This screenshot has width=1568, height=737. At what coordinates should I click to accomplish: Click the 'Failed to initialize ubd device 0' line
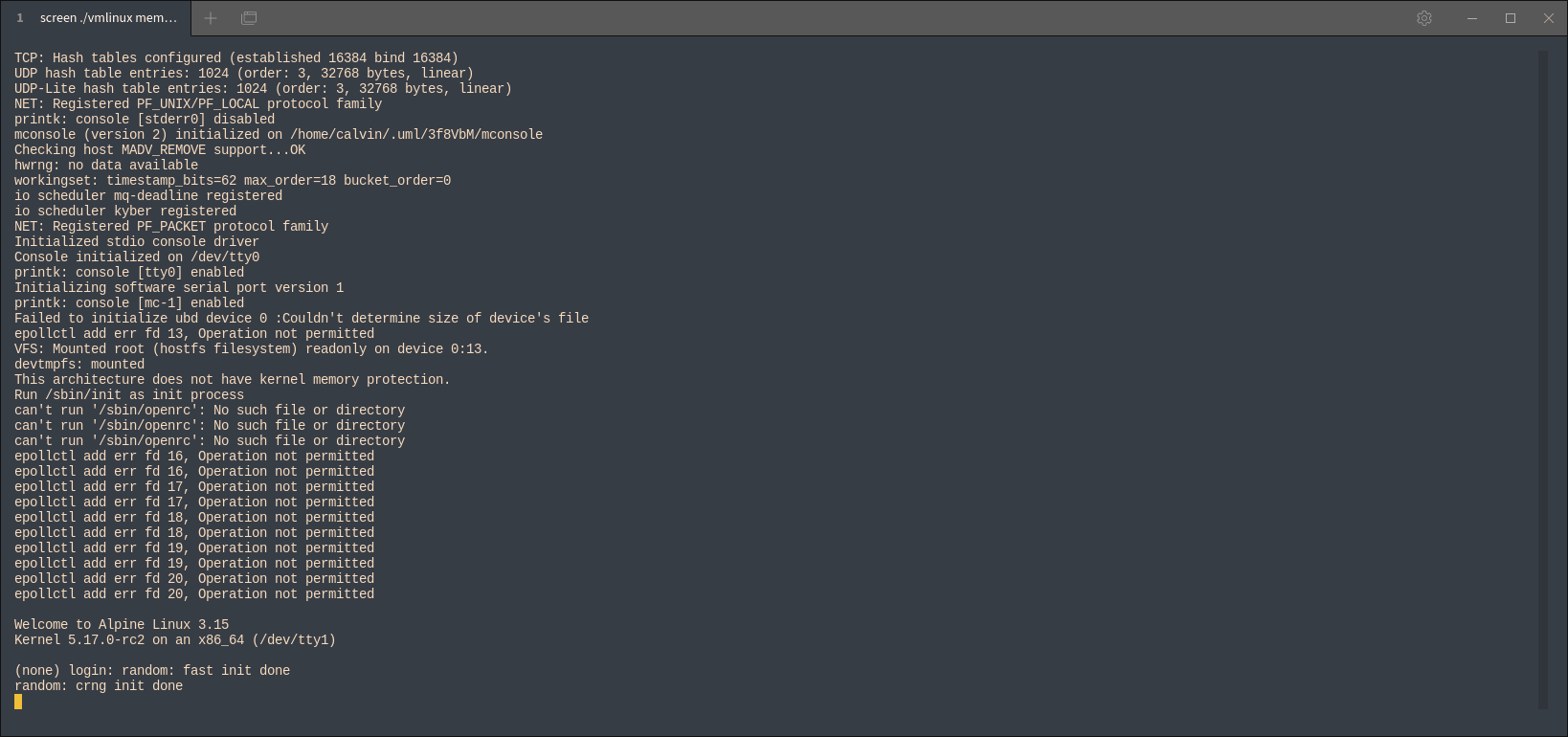[x=302, y=318]
